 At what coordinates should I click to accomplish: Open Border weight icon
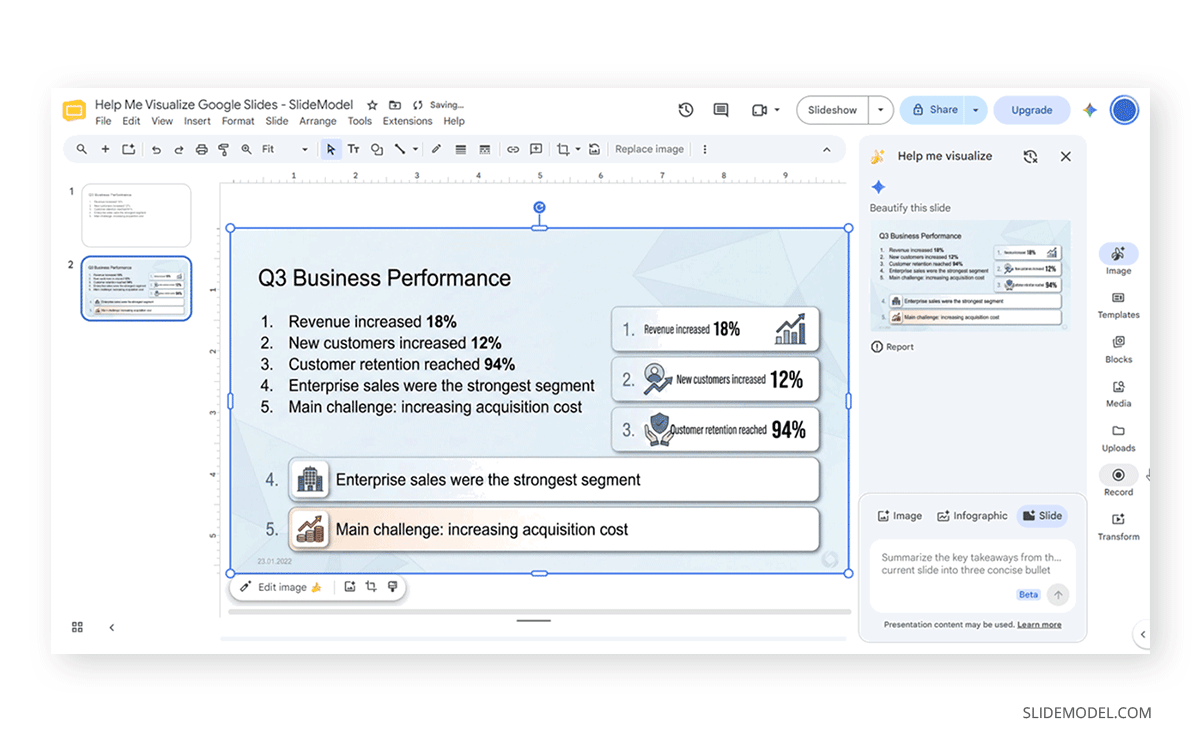pyautogui.click(x=460, y=149)
